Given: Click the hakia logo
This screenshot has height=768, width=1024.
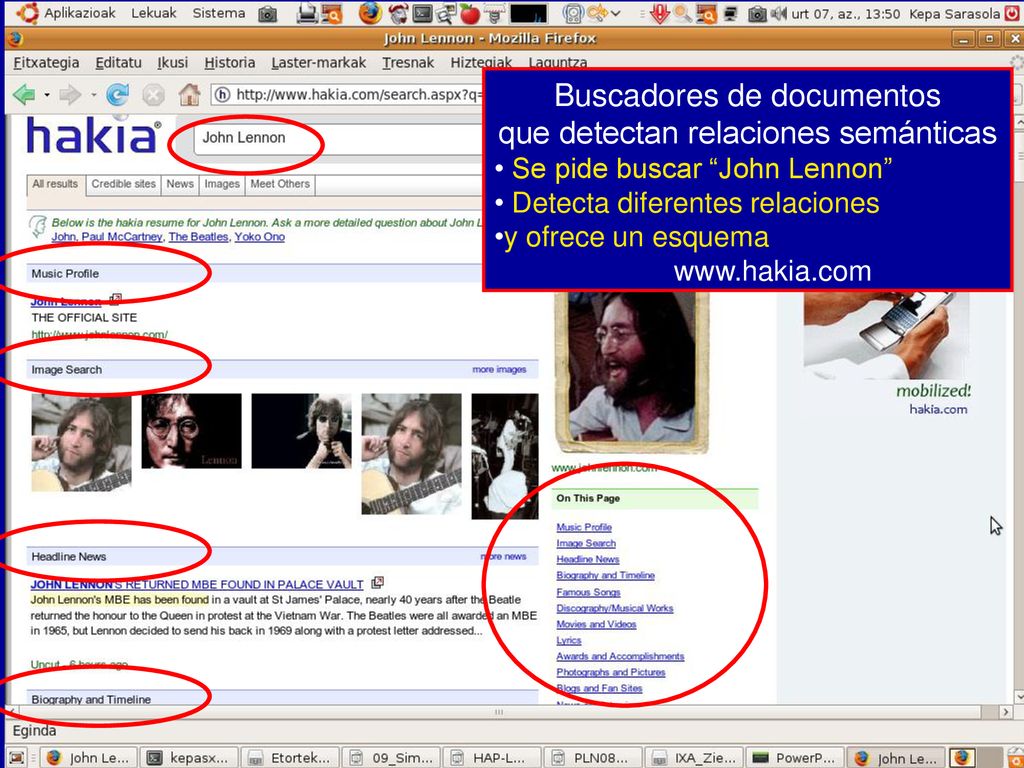Looking at the screenshot, I should (x=93, y=135).
